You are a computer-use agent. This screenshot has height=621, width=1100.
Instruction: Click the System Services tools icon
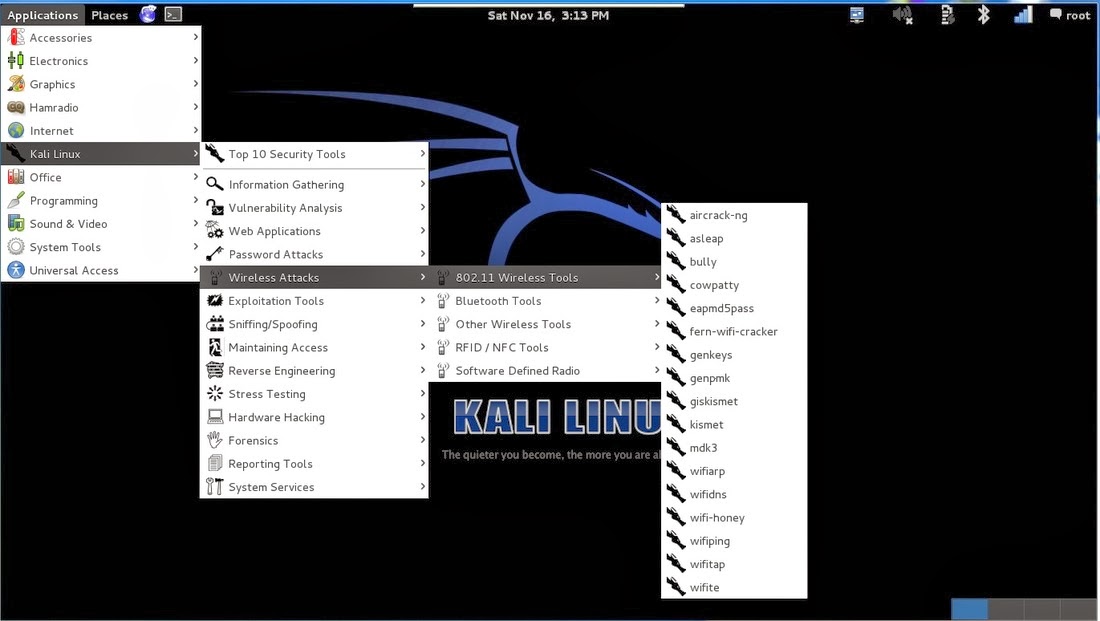(215, 486)
